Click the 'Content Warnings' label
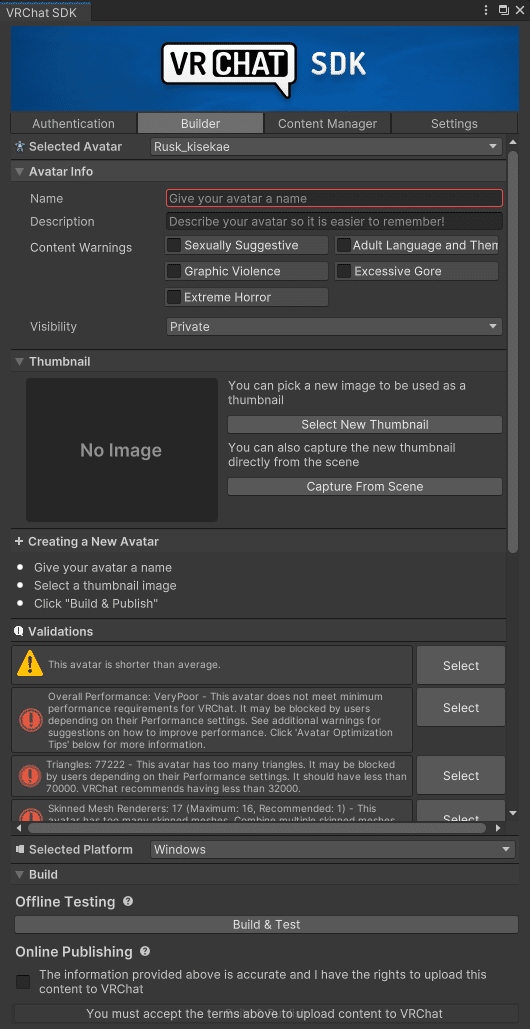Viewport: 530px width, 1029px height. (x=81, y=247)
